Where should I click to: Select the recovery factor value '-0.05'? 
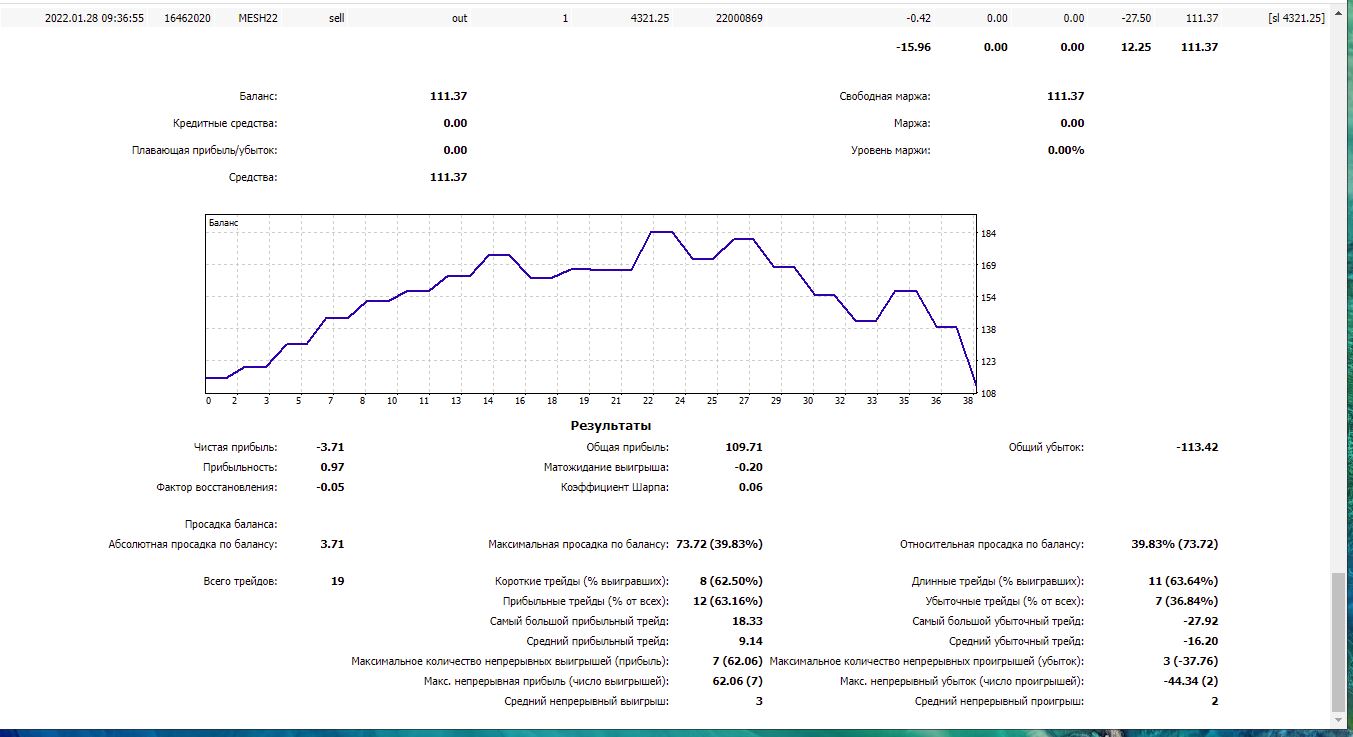330,487
